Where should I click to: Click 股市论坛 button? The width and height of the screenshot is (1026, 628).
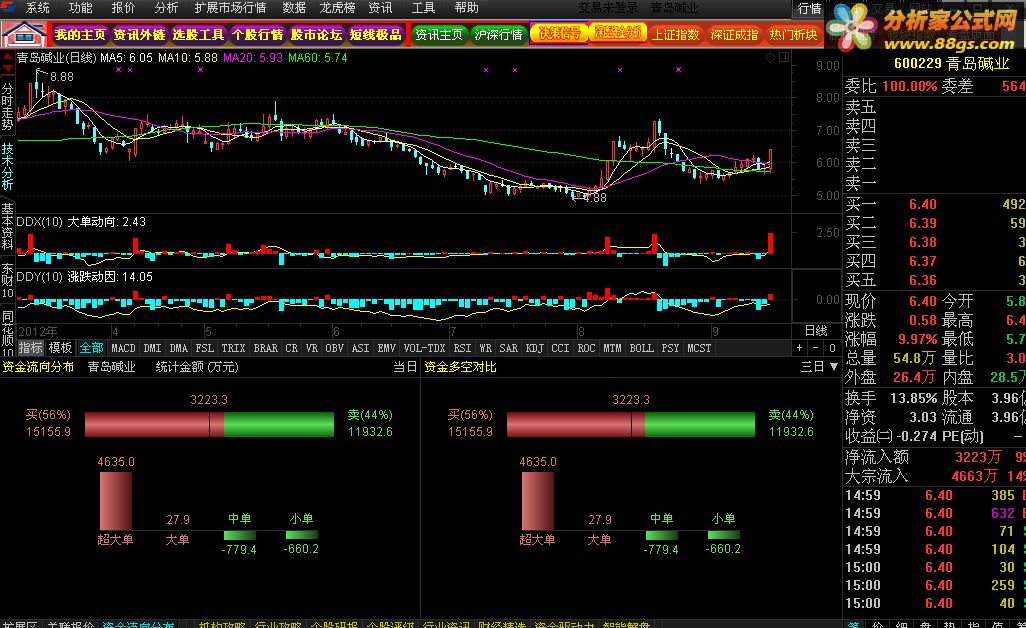tap(316, 35)
